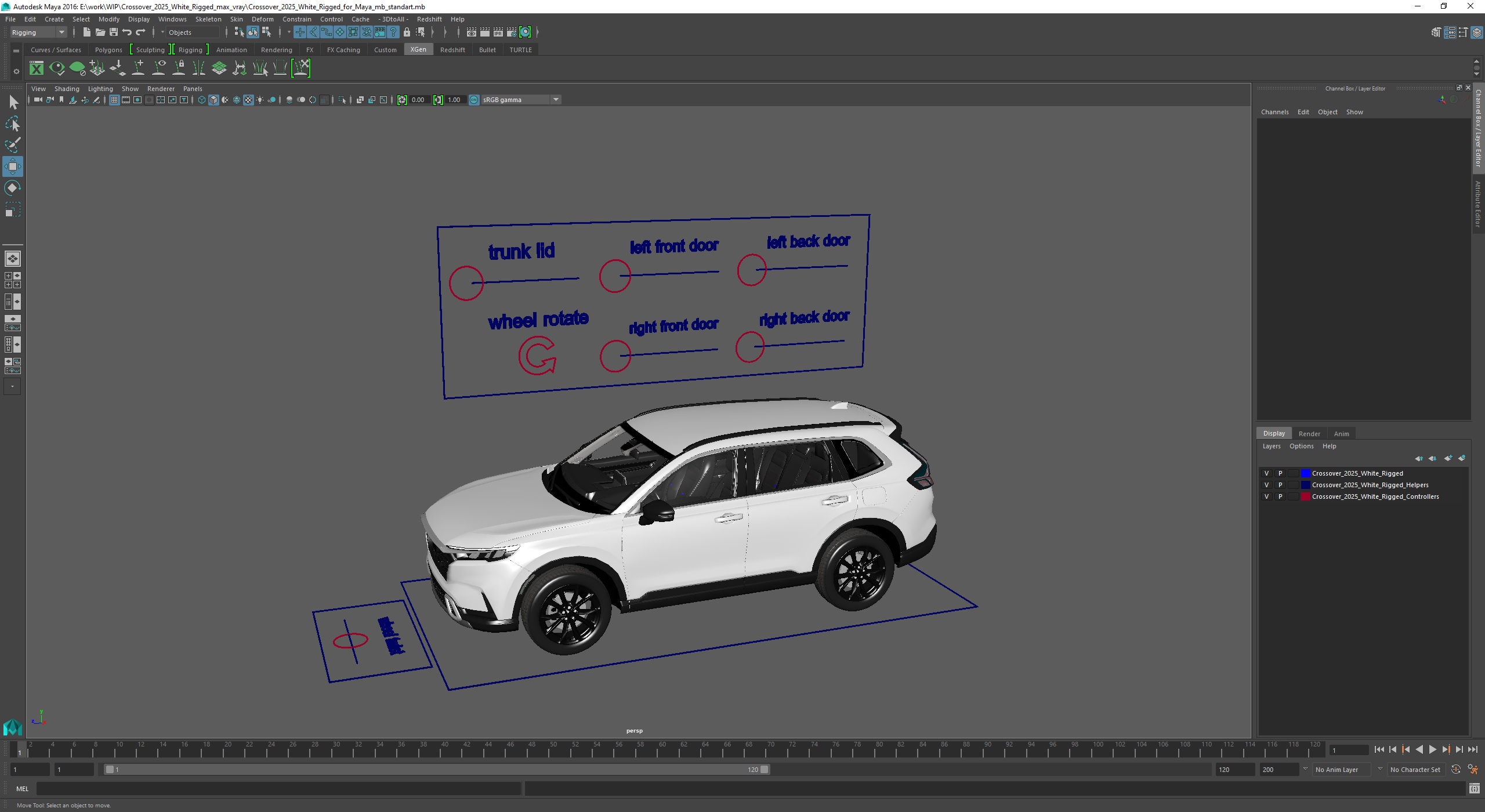Activate the Rotate tool

pyautogui.click(x=13, y=188)
